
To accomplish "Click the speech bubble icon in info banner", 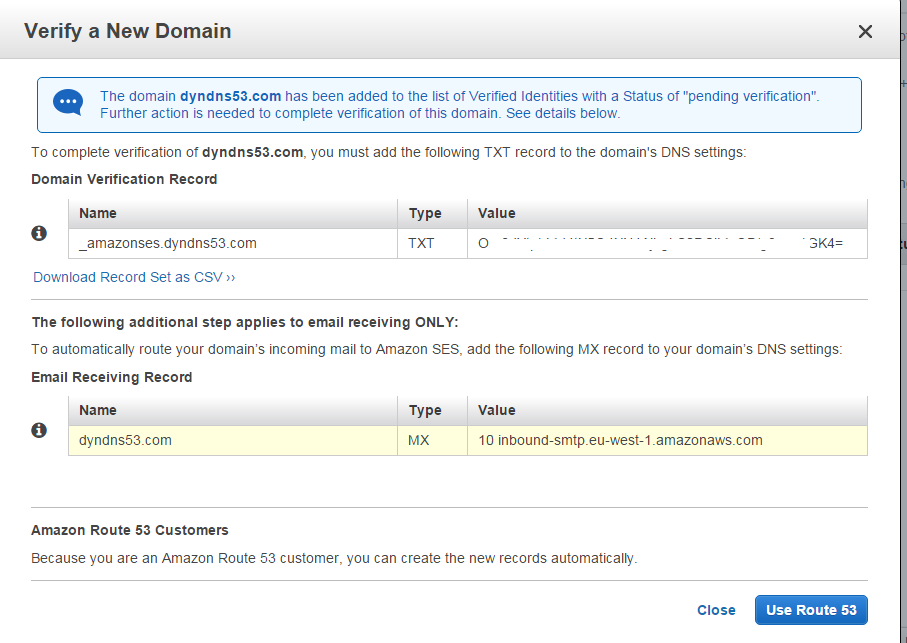I will [68, 103].
